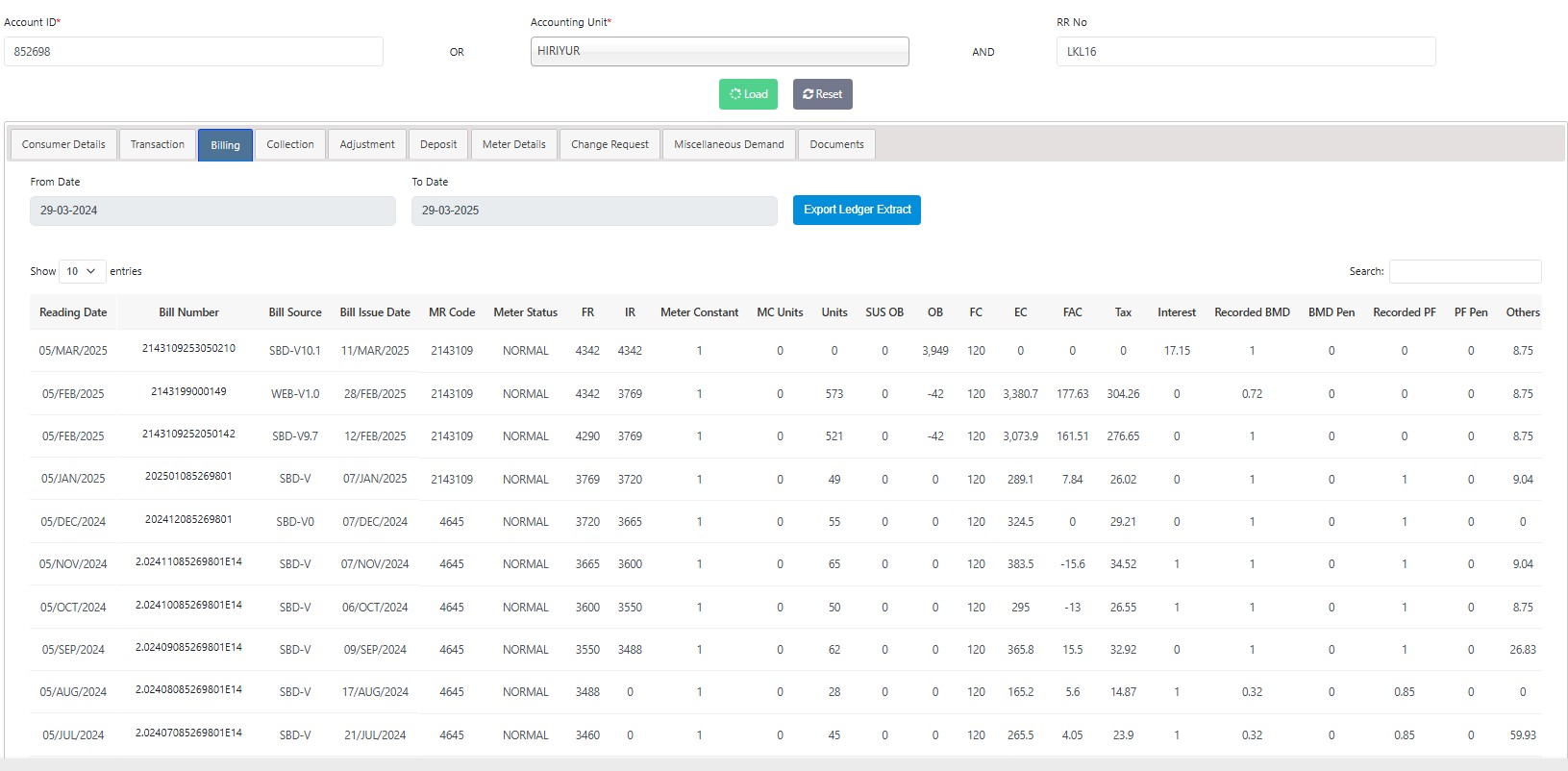The height and width of the screenshot is (771, 1568).
Task: Sort by Tax column header
Action: (x=1123, y=312)
